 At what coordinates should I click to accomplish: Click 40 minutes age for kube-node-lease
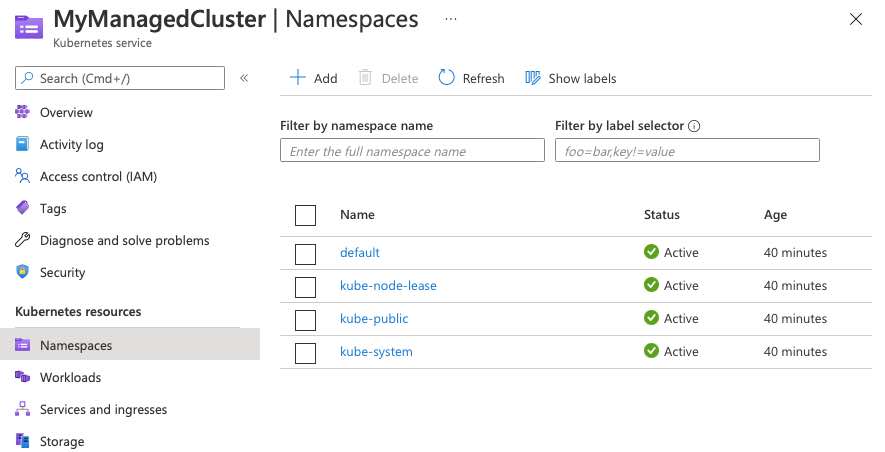pos(795,286)
